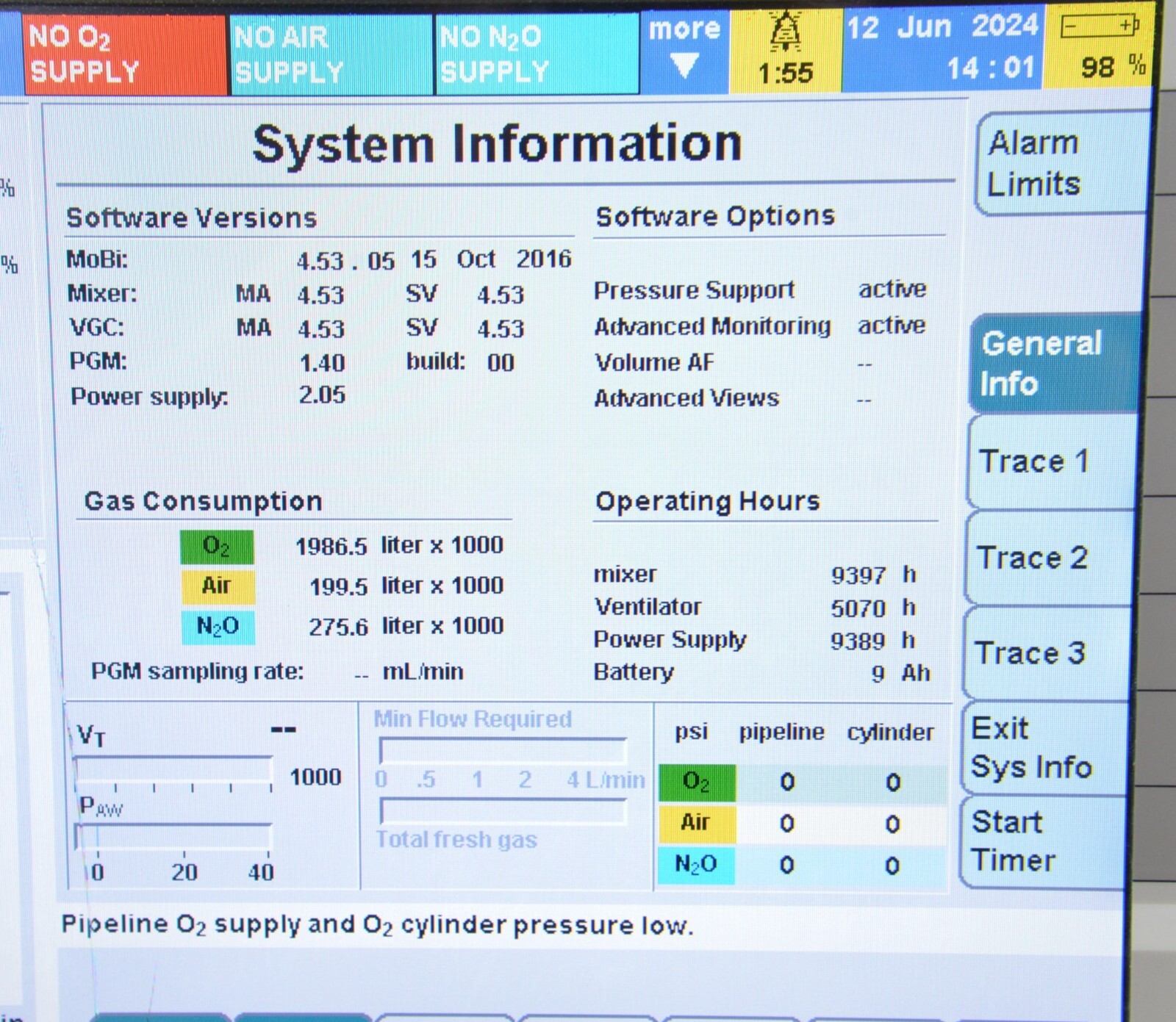Screen dimensions: 1176x1022
Task: Select the yellow Air gas consumption label
Action: coord(217,586)
